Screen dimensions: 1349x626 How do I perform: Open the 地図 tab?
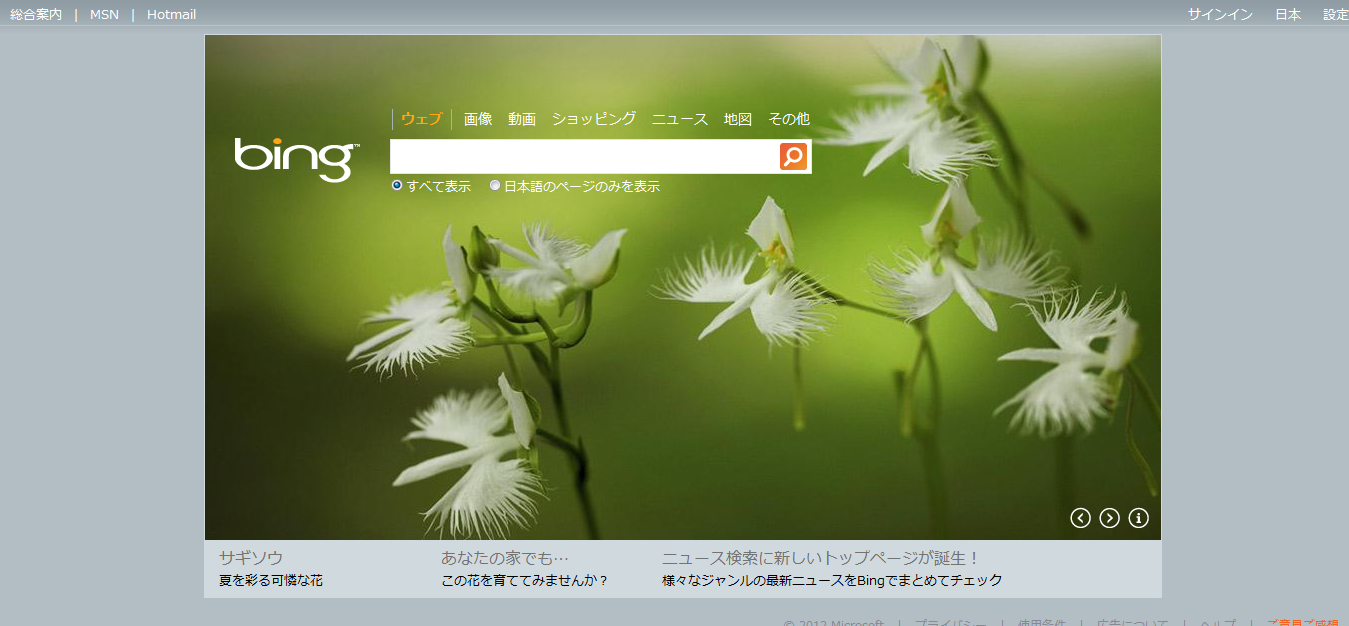coord(737,119)
